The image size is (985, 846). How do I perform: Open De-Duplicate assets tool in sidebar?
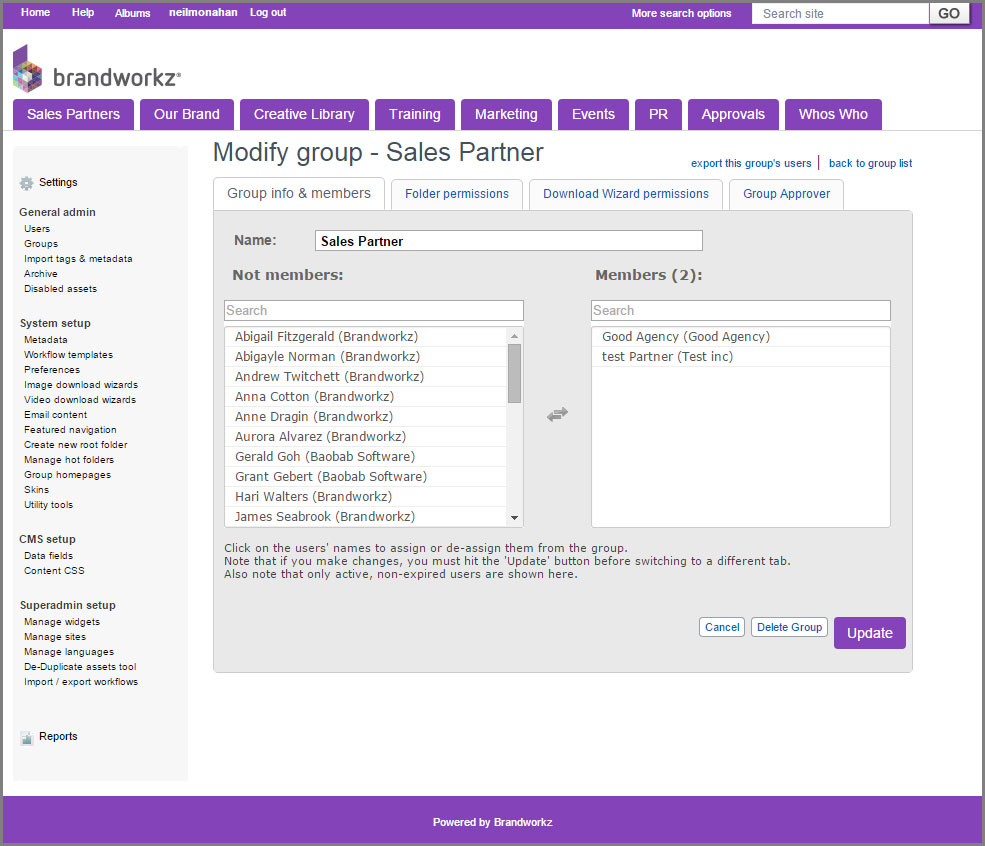click(80, 668)
